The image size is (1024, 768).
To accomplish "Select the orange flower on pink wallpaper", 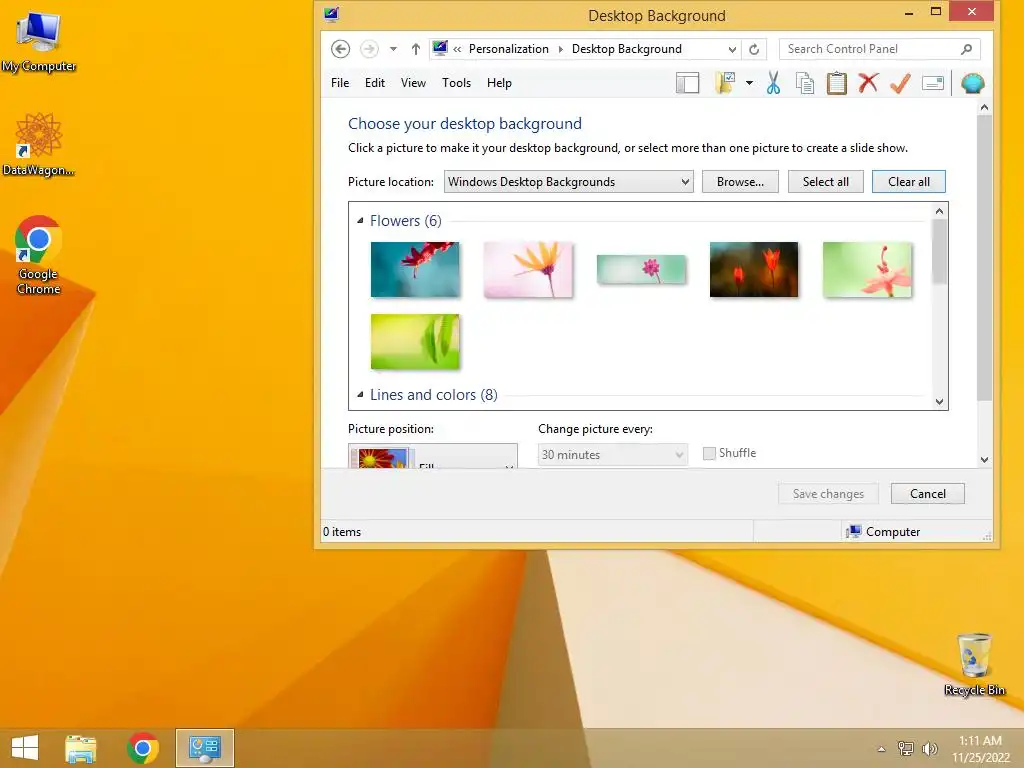I will 528,270.
